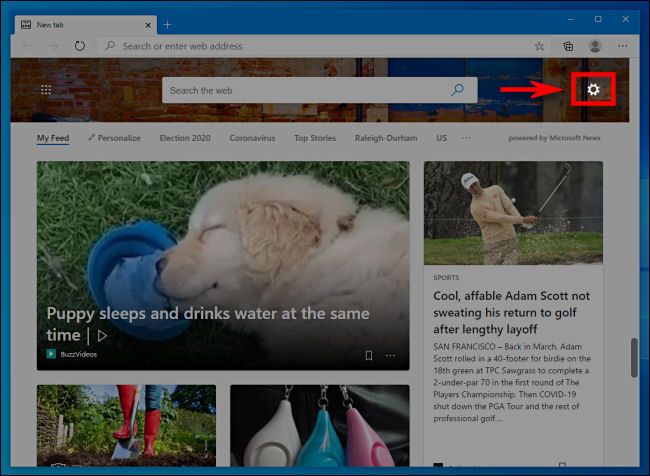Open the Collections icon in toolbar
Image resolution: width=650 pixels, height=476 pixels.
[x=568, y=46]
